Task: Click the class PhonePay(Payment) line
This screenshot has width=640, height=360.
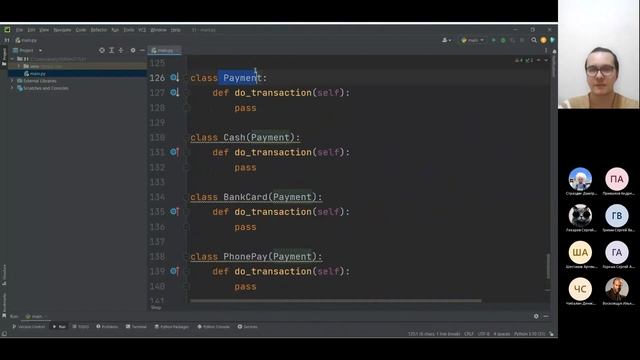Action: (x=256, y=257)
